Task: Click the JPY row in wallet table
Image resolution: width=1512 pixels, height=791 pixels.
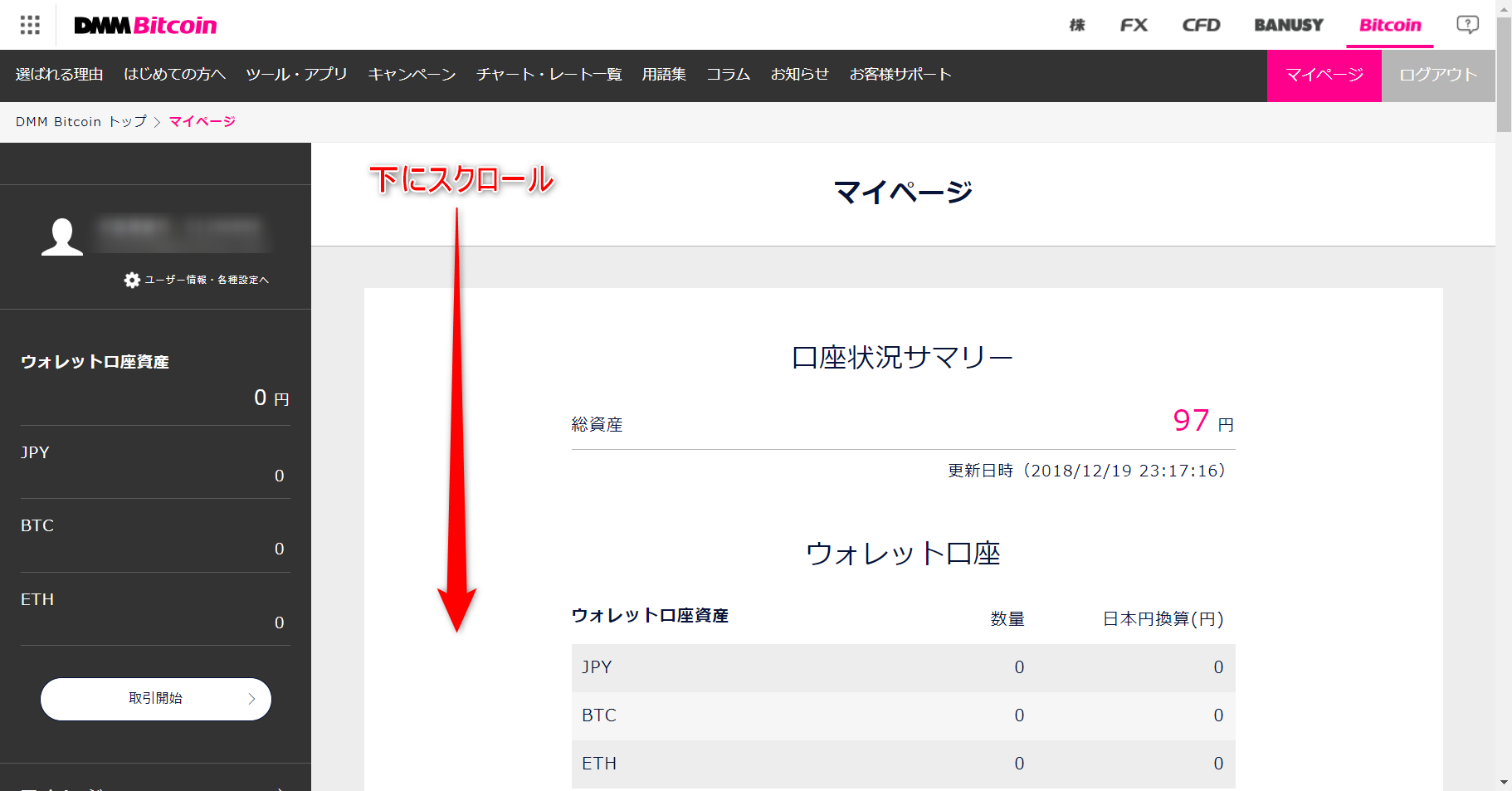Action: pos(903,668)
